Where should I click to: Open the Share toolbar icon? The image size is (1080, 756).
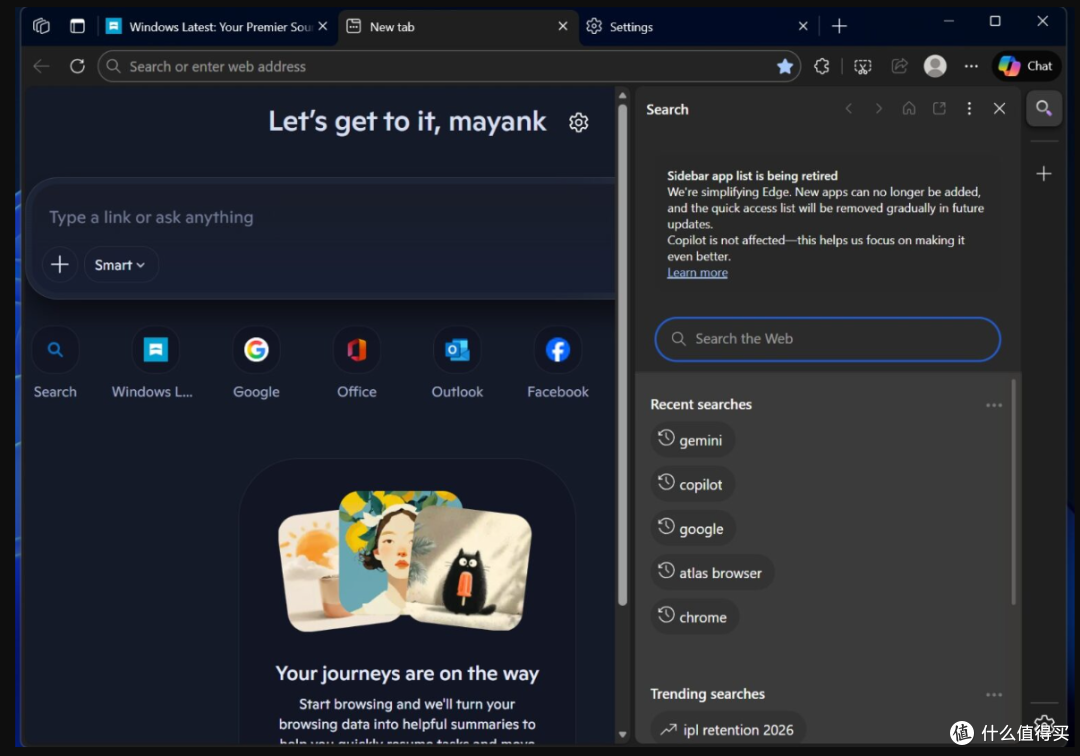899,66
